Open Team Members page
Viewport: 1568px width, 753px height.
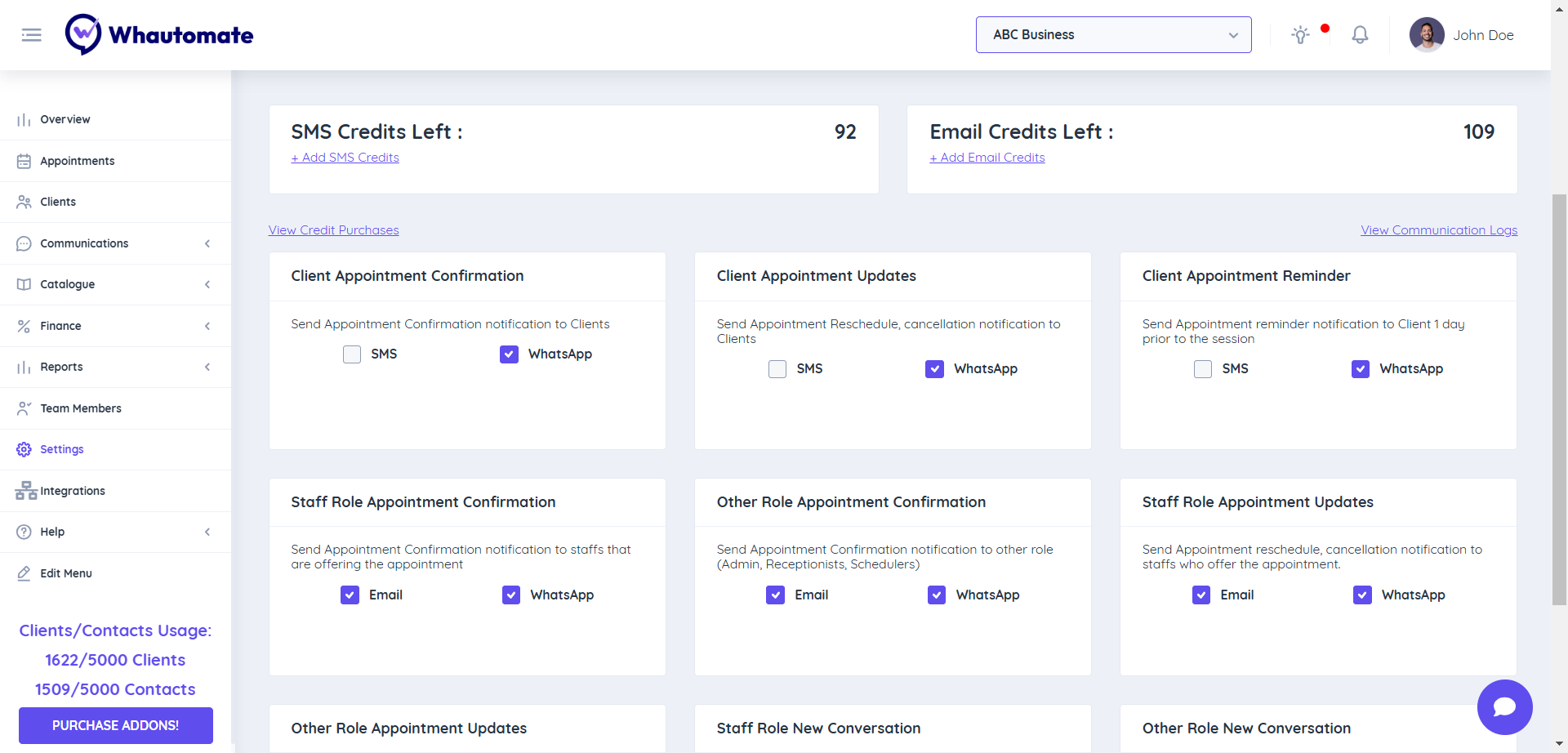(x=81, y=408)
